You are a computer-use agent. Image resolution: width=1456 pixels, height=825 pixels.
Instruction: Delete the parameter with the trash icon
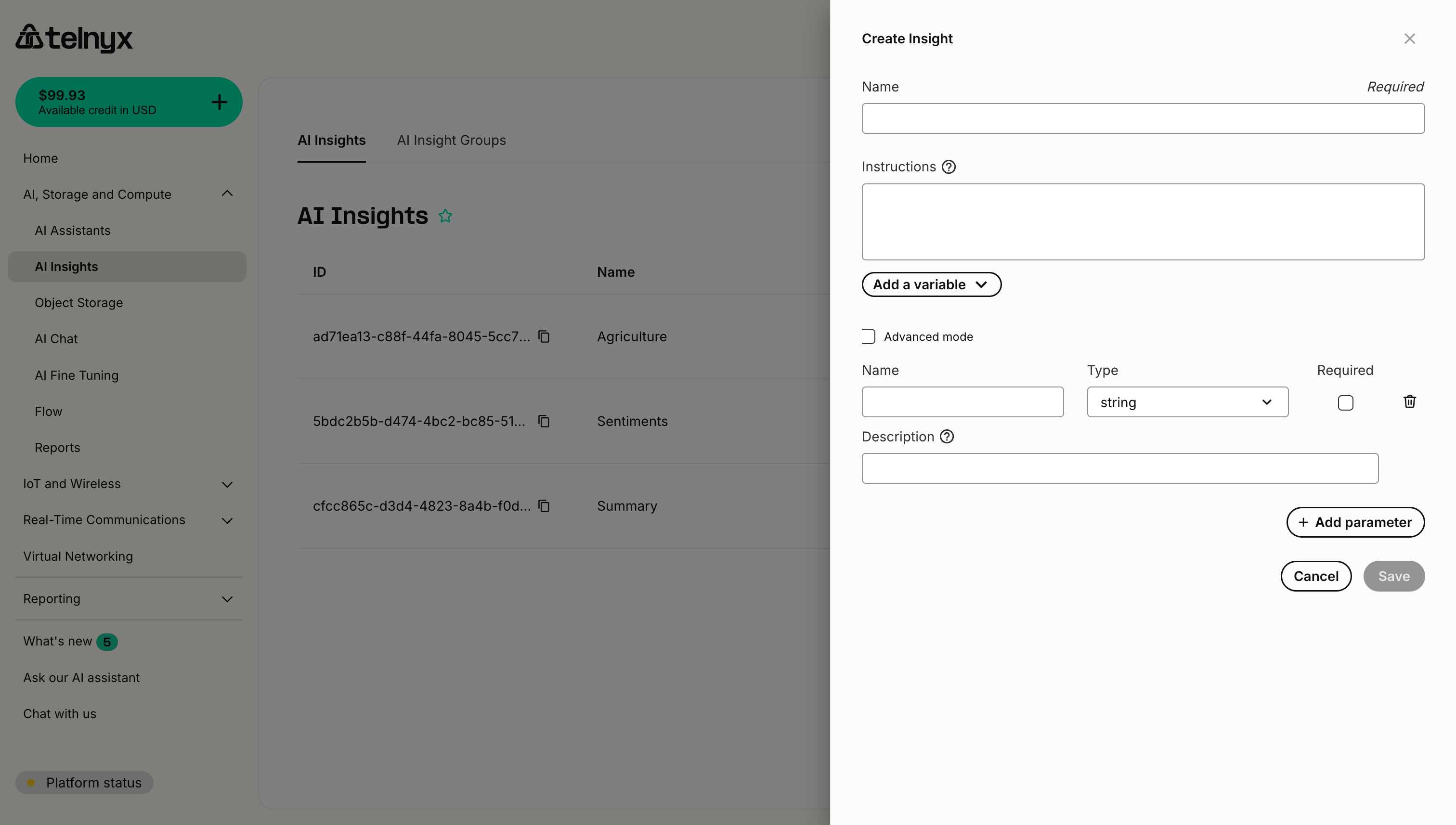[x=1409, y=402]
